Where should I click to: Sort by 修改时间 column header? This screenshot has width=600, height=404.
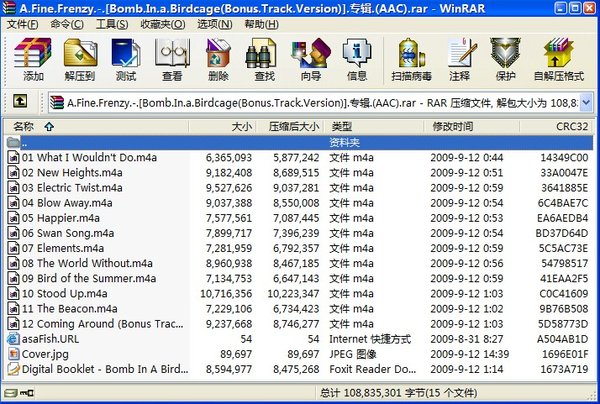[471, 126]
